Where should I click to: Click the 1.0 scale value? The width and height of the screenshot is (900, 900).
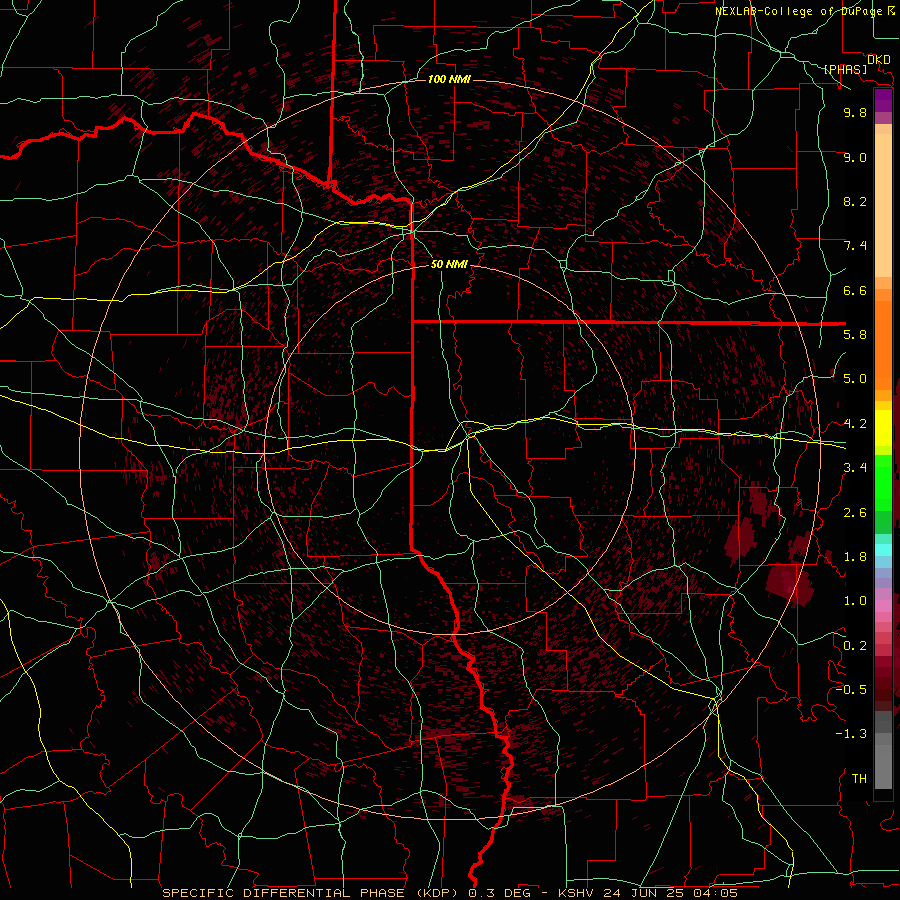click(x=855, y=601)
